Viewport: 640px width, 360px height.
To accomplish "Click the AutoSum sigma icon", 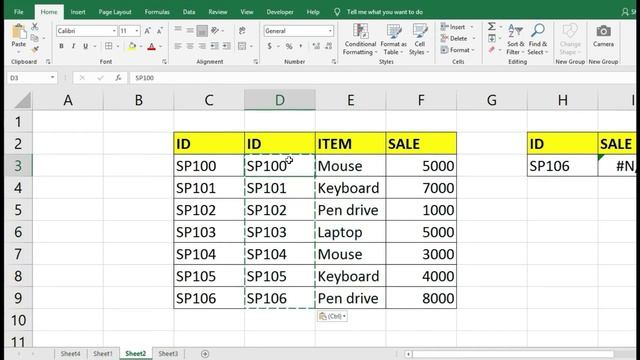I will pyautogui.click(x=492, y=27).
